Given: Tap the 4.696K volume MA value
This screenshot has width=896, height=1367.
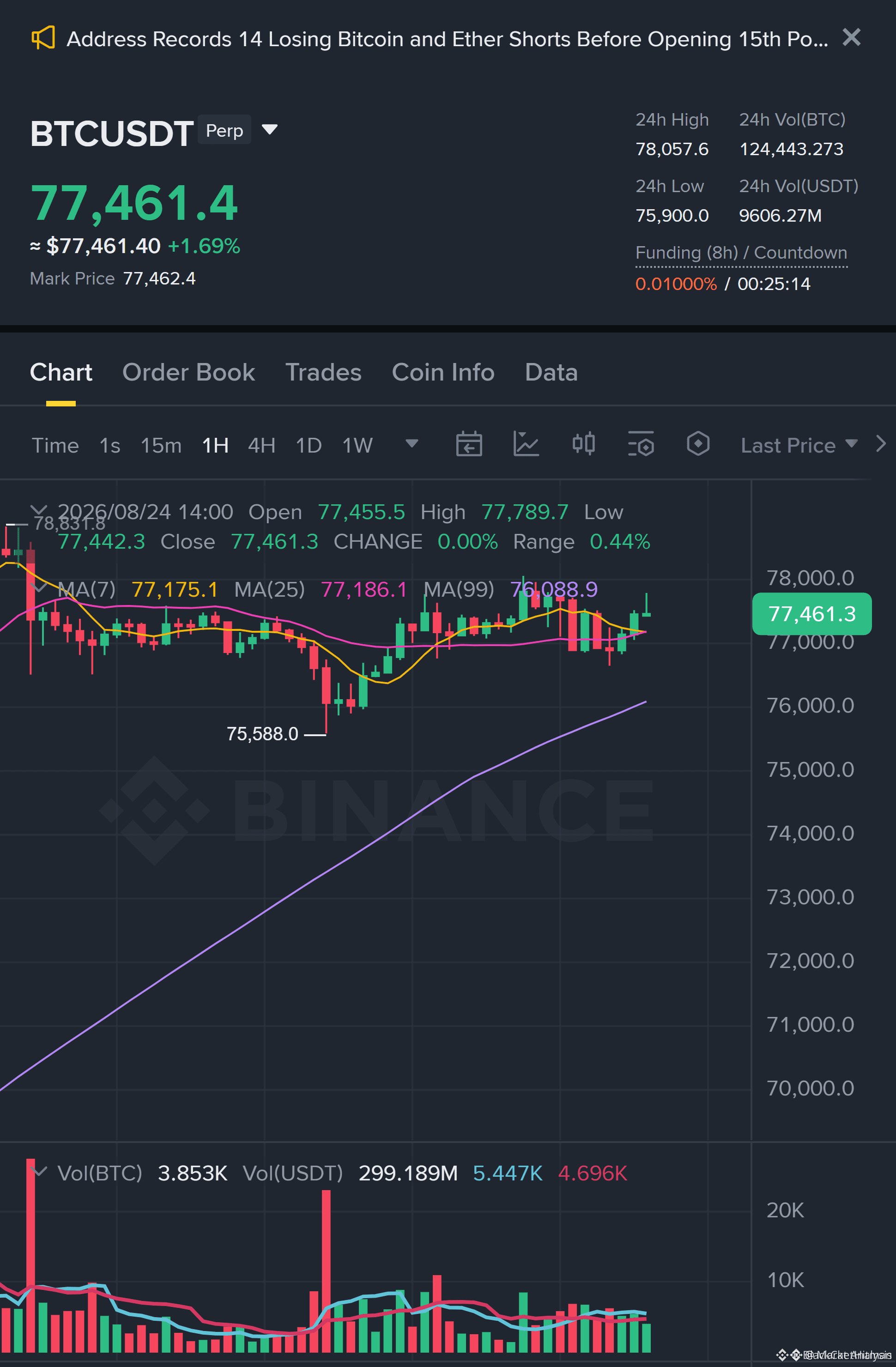Looking at the screenshot, I should point(592,1173).
